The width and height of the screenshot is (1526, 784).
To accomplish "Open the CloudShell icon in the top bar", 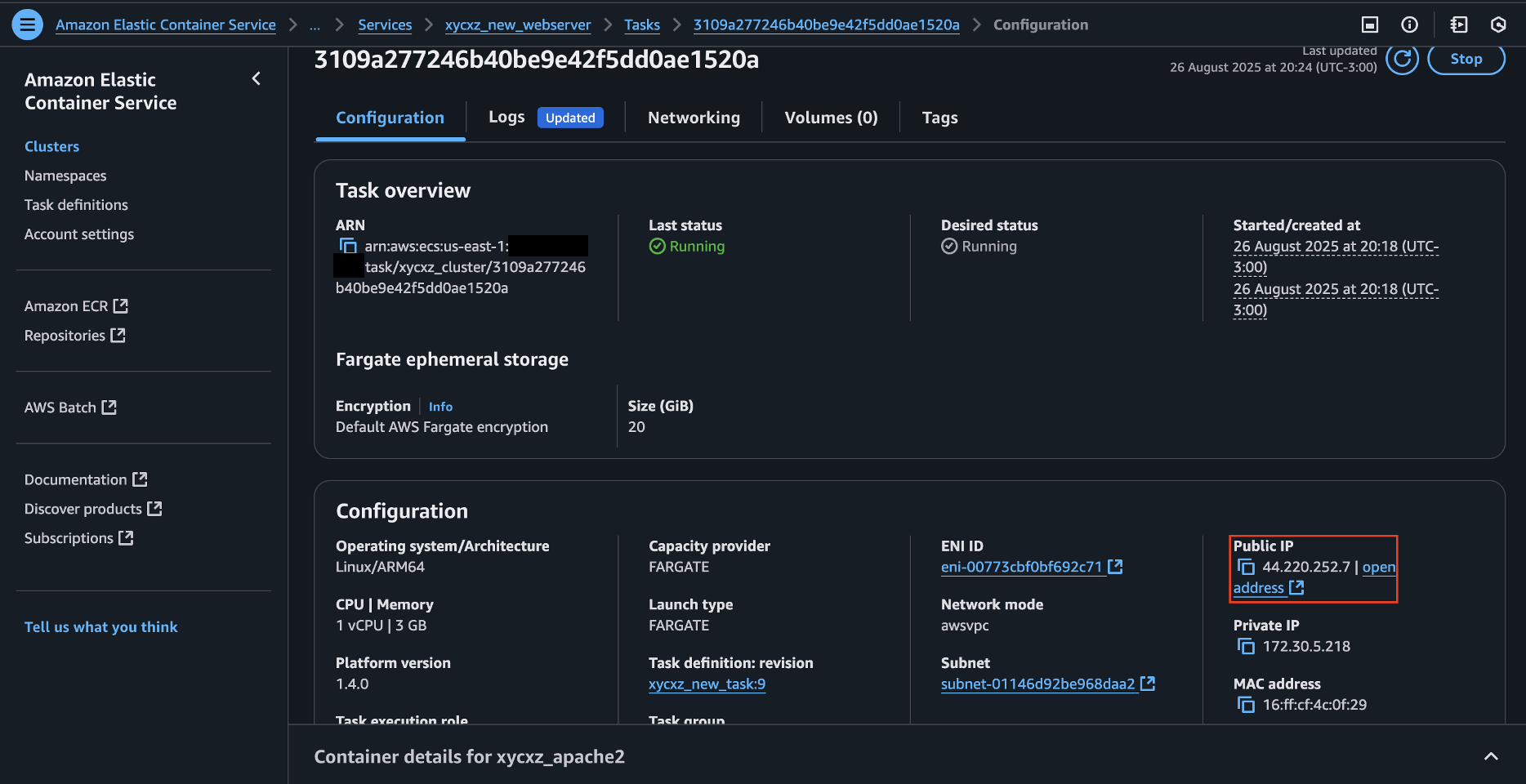I will coord(1370,24).
